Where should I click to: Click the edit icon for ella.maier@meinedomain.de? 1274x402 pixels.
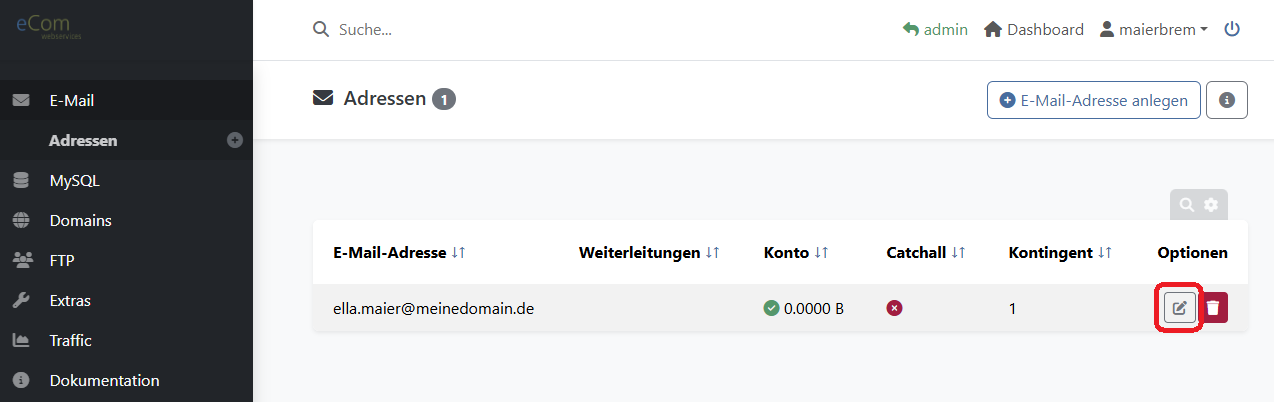click(x=1179, y=307)
